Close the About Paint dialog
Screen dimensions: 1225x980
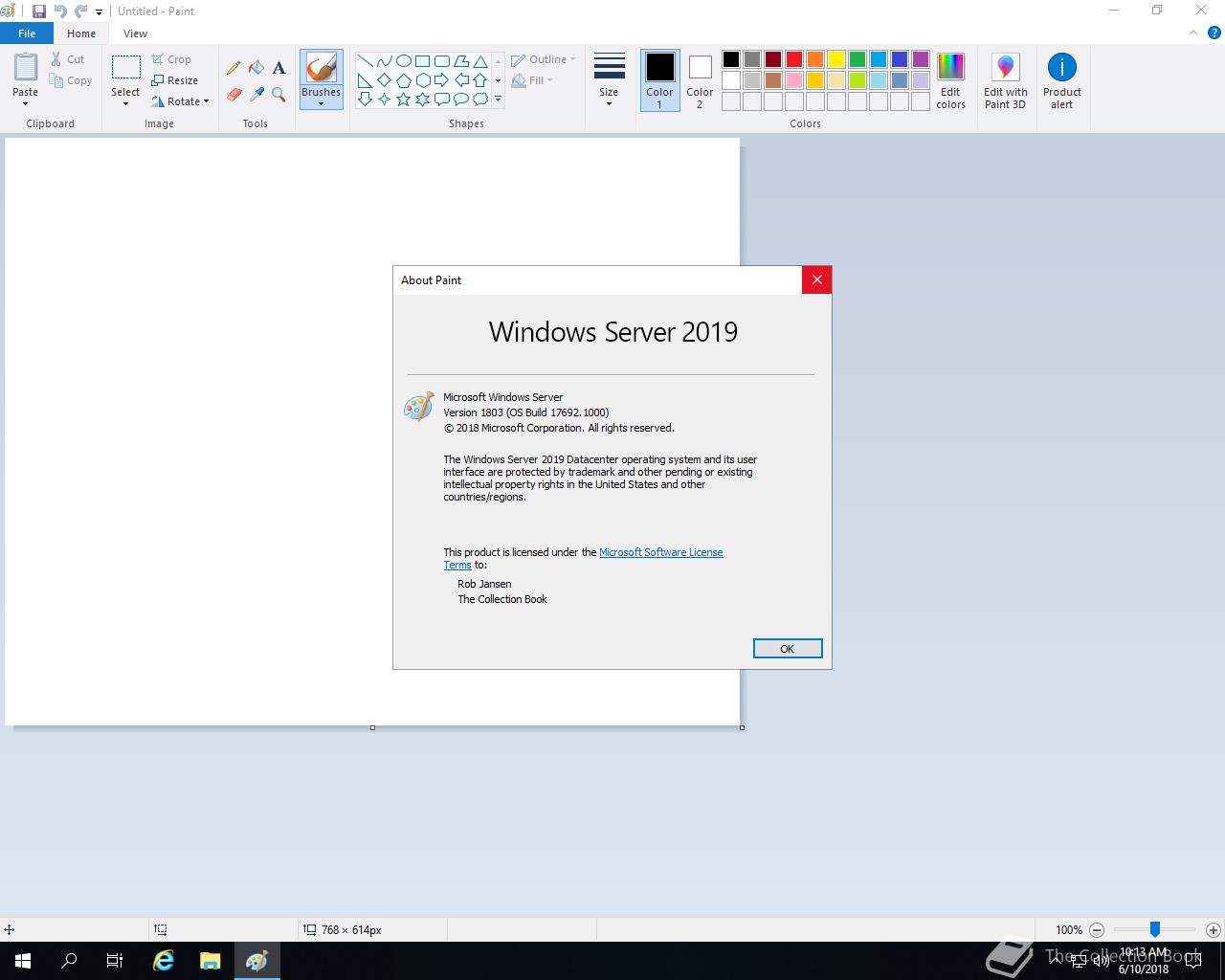[x=816, y=279]
